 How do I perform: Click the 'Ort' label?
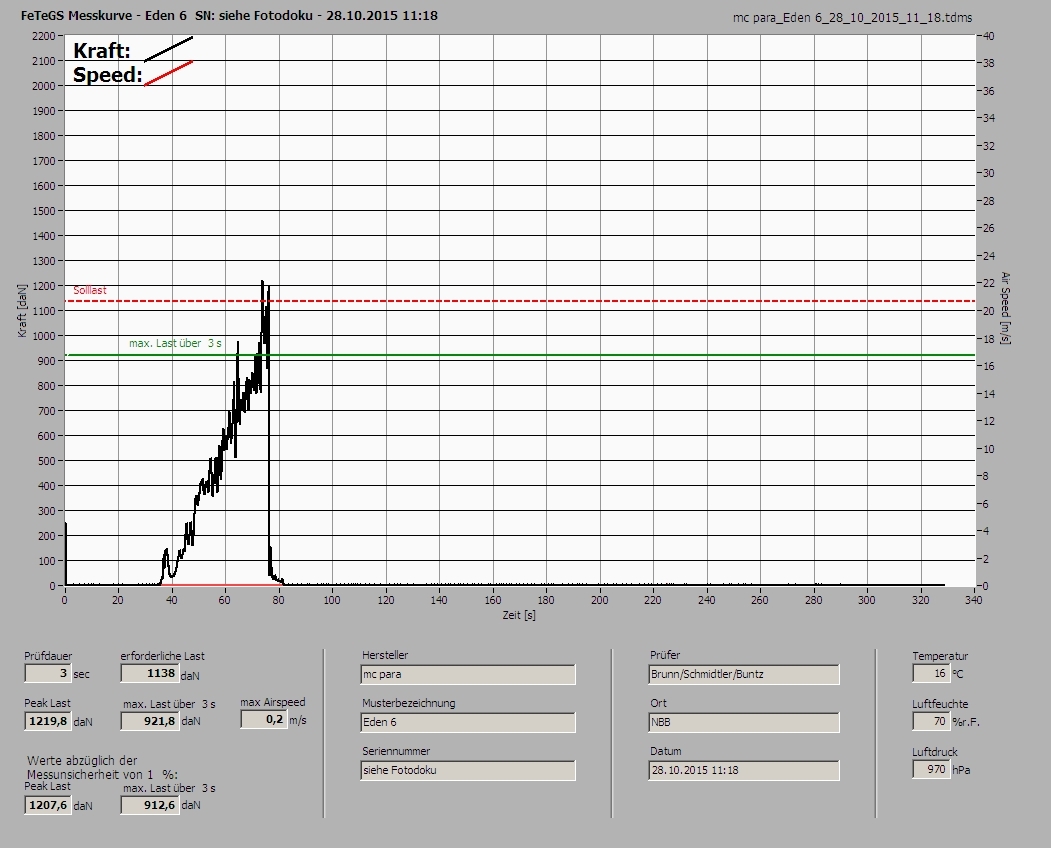tap(658, 703)
